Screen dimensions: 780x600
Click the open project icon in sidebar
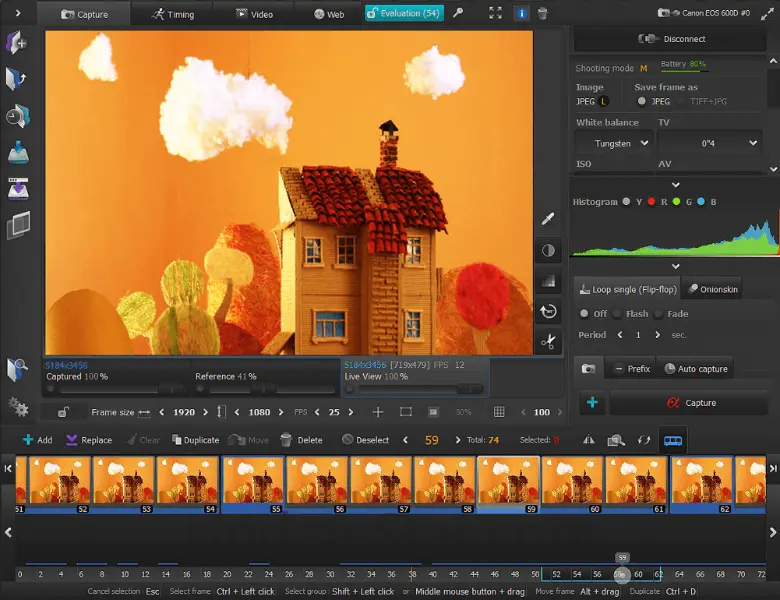pos(16,79)
